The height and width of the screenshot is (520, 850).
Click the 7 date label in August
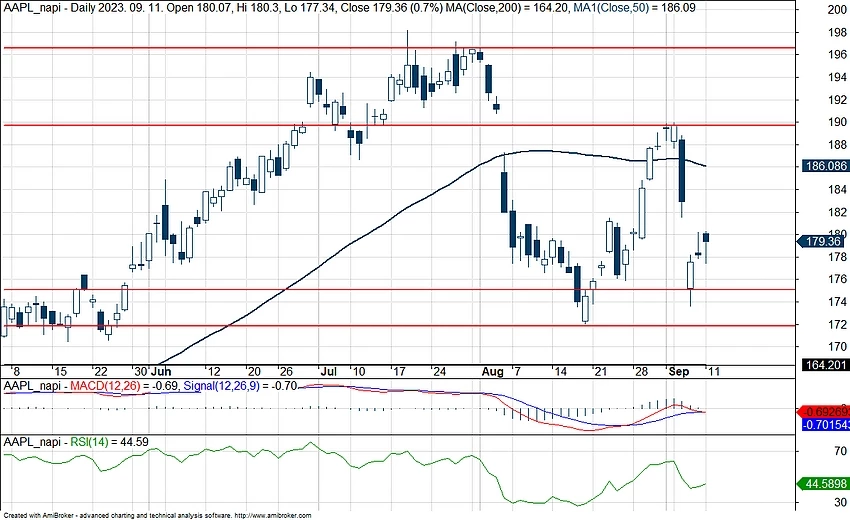tap(517, 371)
